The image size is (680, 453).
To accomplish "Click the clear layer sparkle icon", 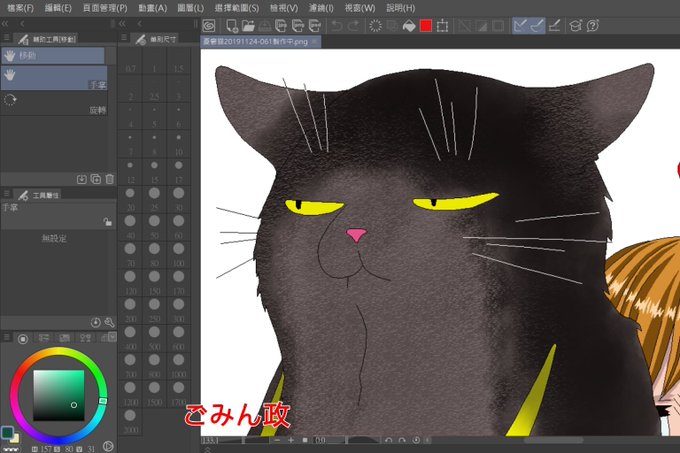I will (x=375, y=26).
